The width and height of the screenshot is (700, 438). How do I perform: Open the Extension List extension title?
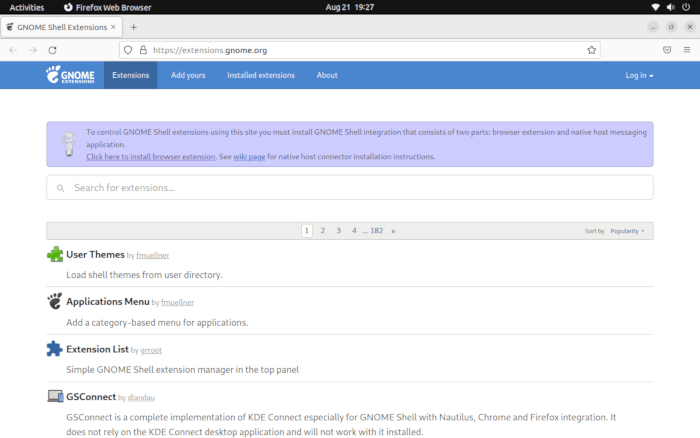97,349
